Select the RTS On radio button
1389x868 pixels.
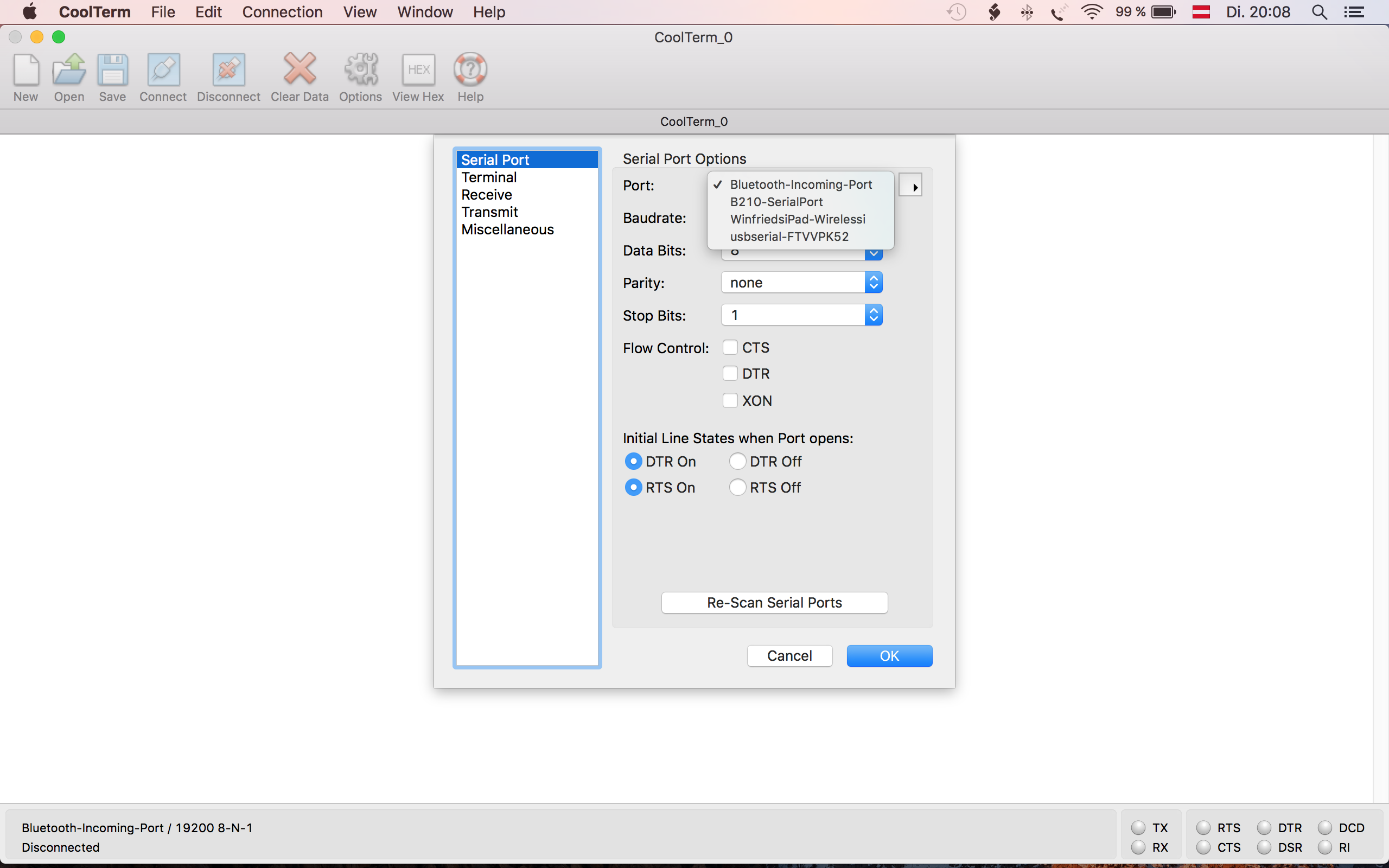(x=633, y=487)
